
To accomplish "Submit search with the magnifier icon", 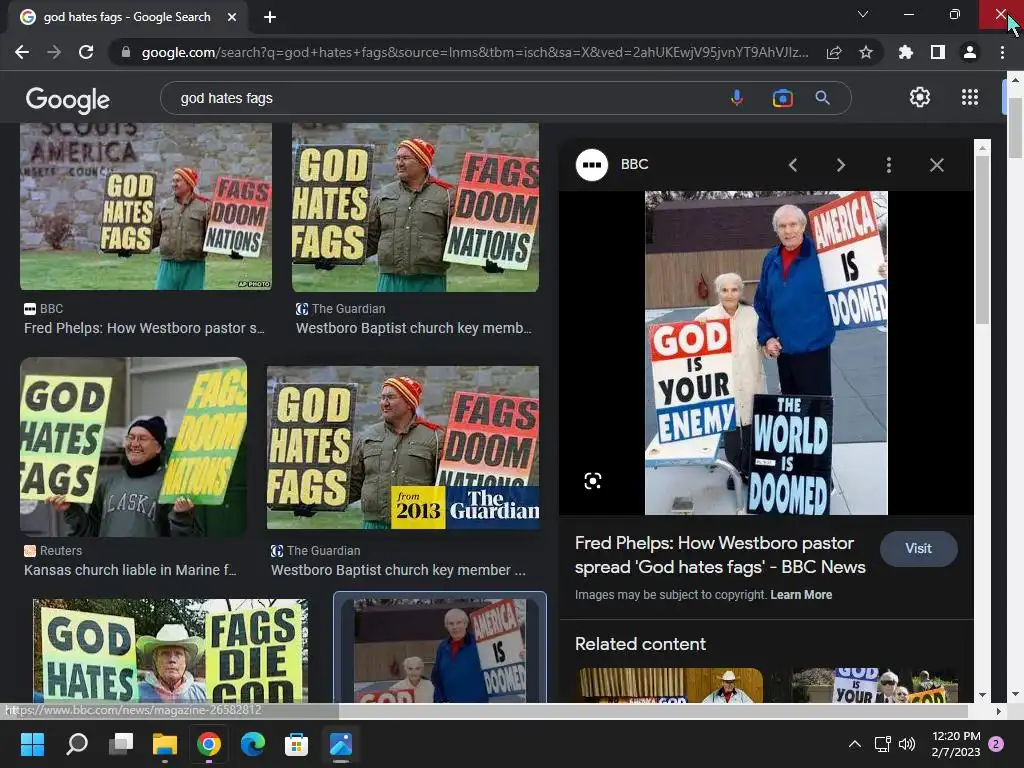I will pyautogui.click(x=822, y=98).
